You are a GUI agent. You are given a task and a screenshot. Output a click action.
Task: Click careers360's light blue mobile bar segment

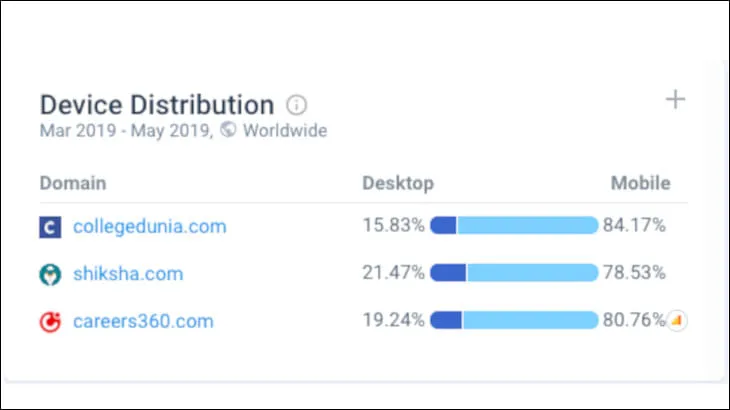530,321
